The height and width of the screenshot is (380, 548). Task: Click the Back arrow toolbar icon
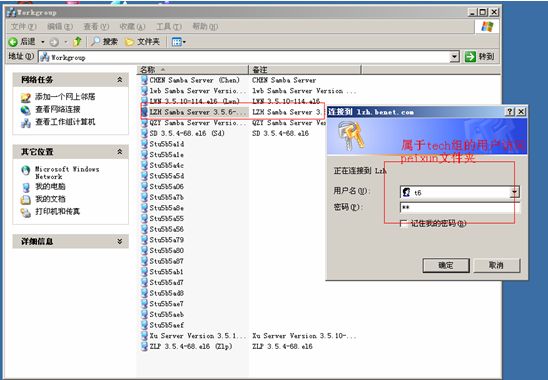13,42
